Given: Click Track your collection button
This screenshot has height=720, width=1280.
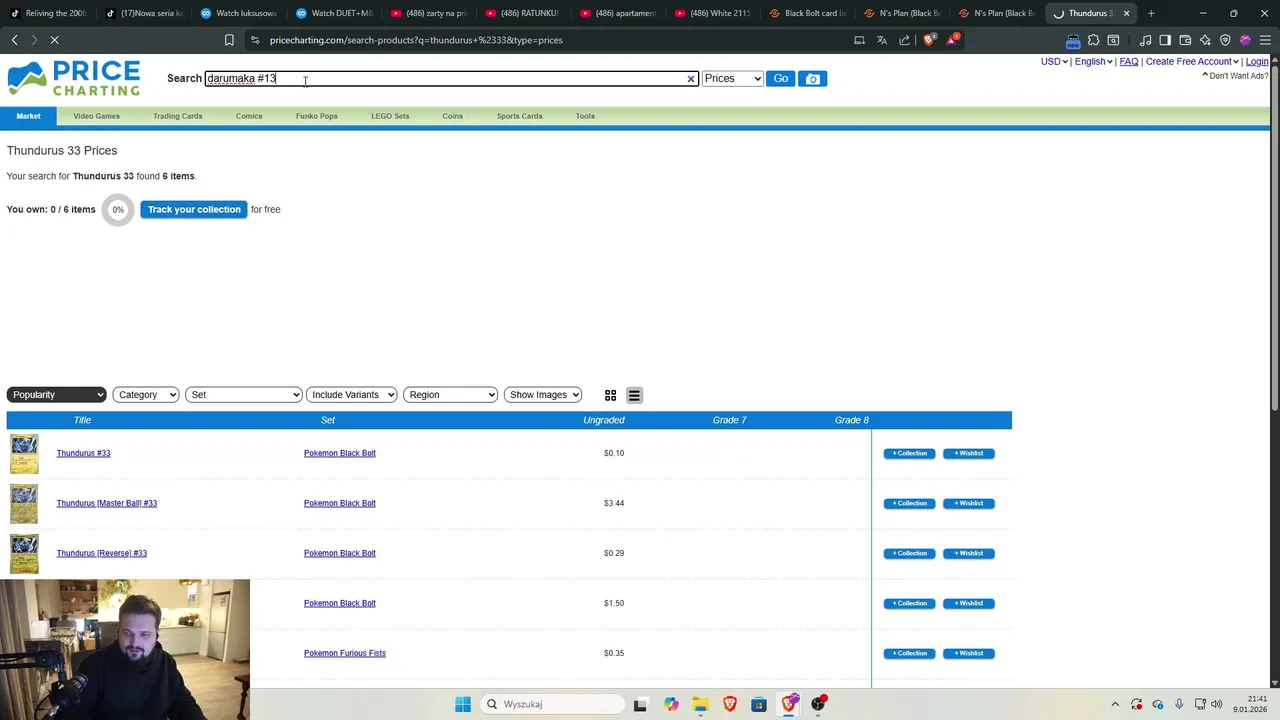Looking at the screenshot, I should 194,210.
